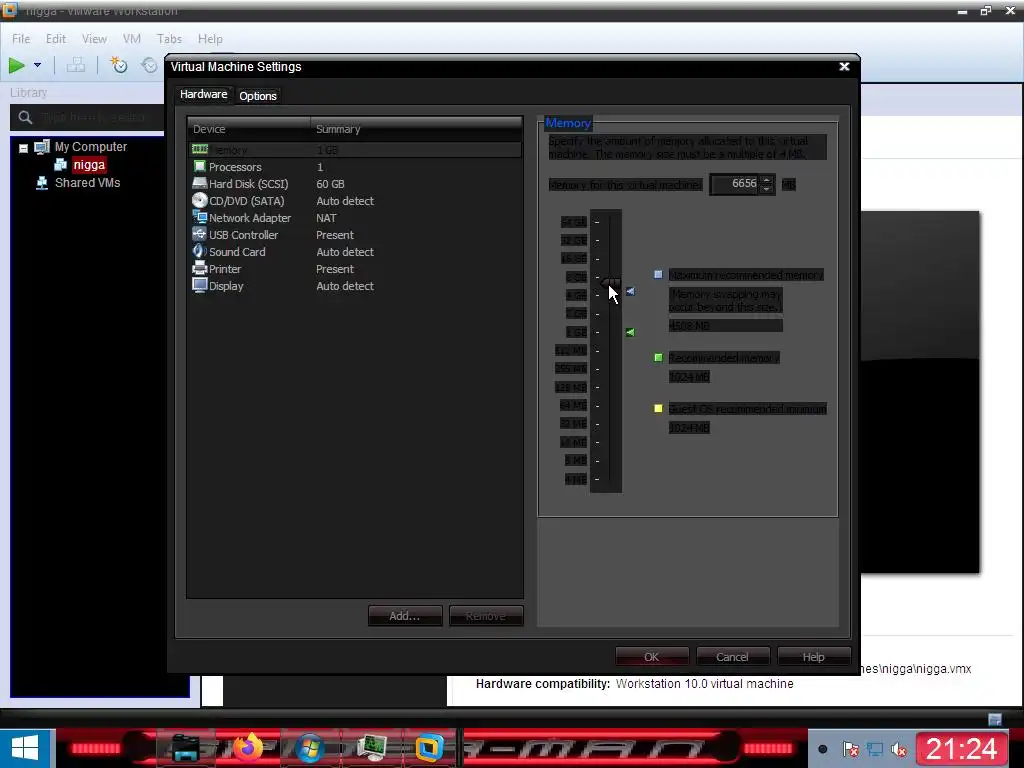Image resolution: width=1024 pixels, height=768 pixels.
Task: Open the VM menu
Action: [x=132, y=39]
